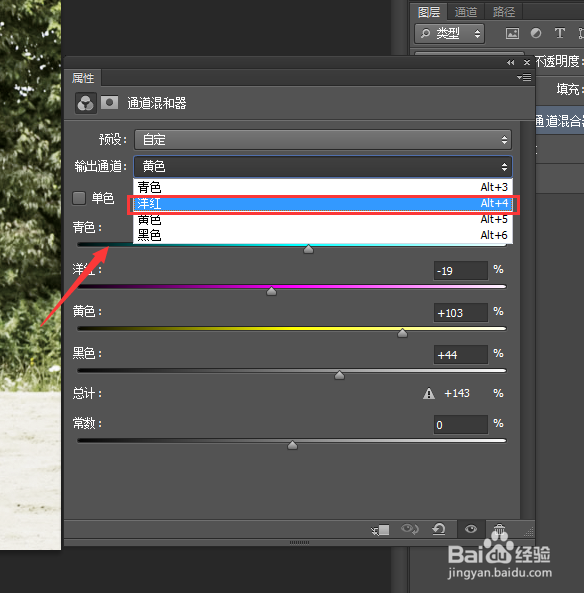Filter layers by type T icon
584x593 pixels.
pos(559,33)
